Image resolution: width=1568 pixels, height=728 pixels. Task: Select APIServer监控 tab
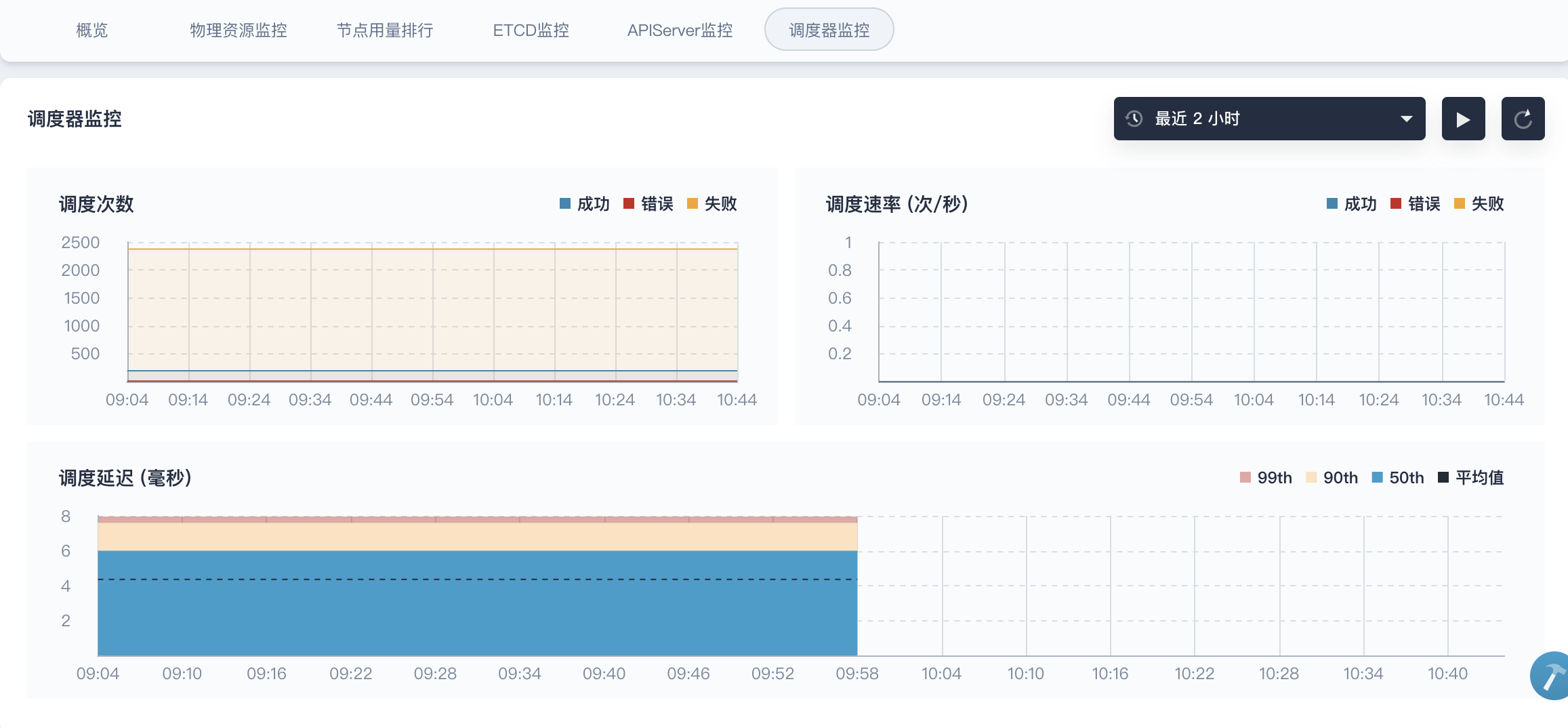tap(680, 30)
